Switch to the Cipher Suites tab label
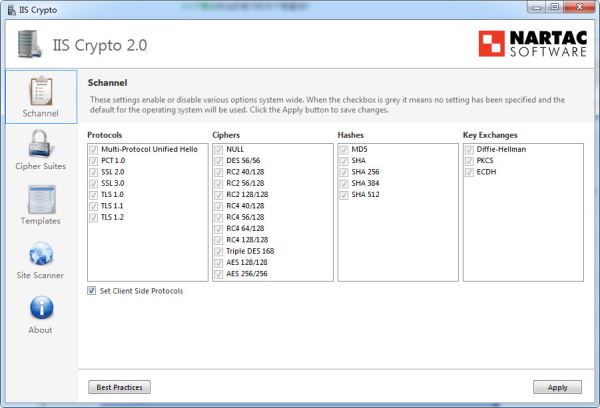The height and width of the screenshot is (408, 600). [x=41, y=166]
